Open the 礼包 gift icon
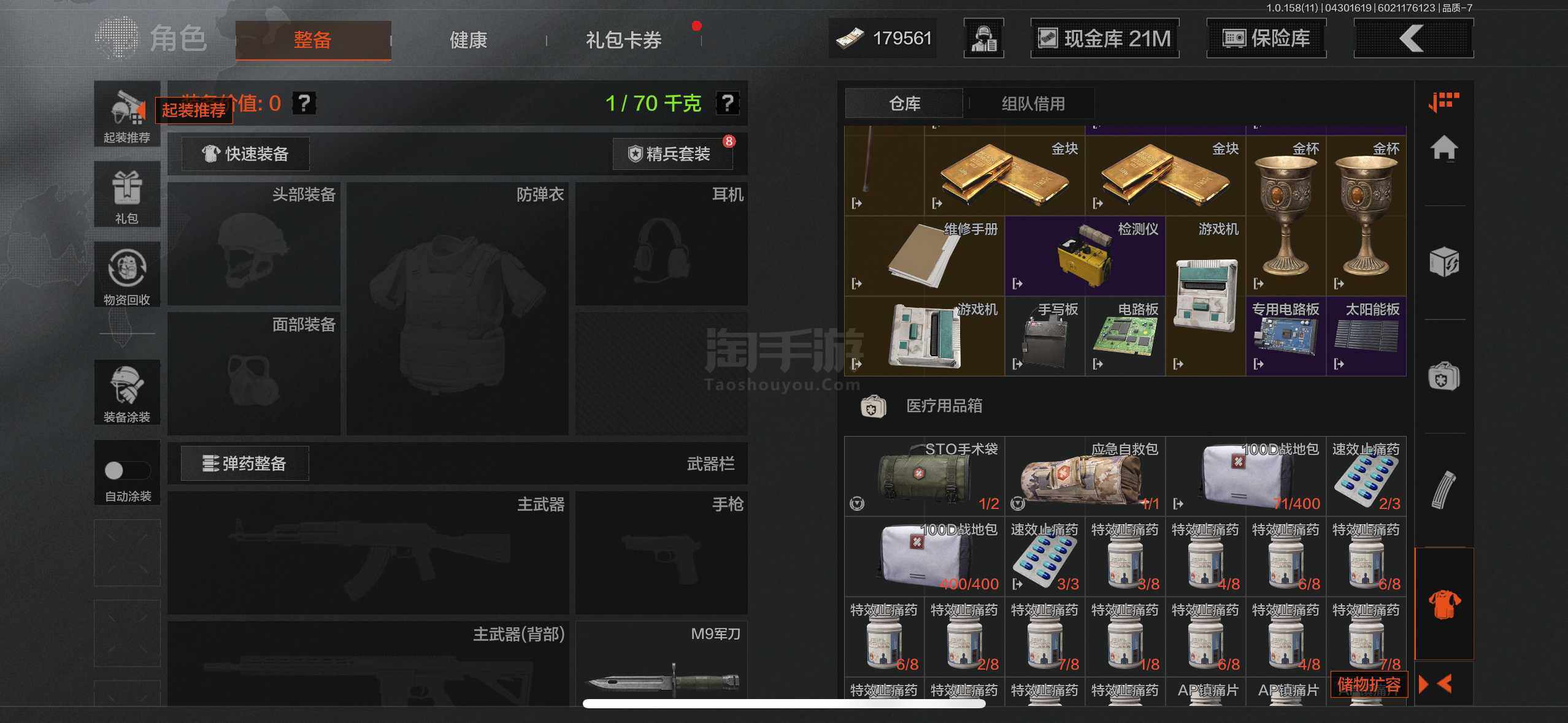This screenshot has width=1568, height=723. (x=127, y=194)
